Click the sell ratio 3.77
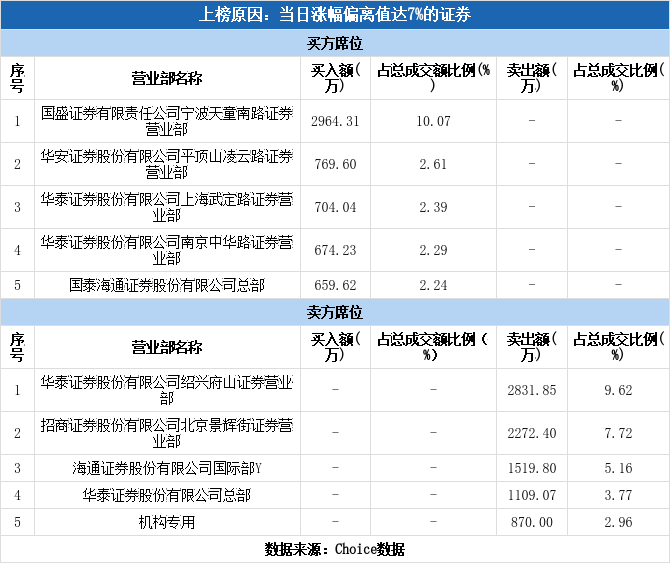670x563 pixels. pyautogui.click(x=618, y=496)
